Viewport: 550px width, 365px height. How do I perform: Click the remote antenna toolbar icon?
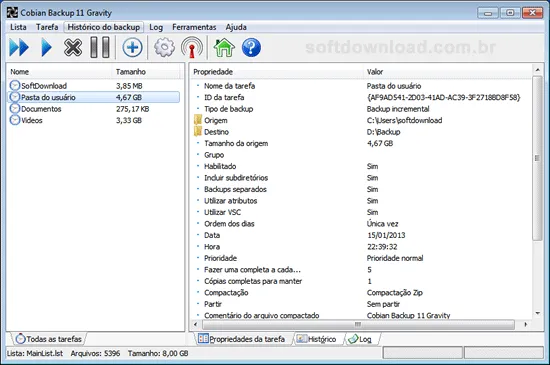coord(192,47)
